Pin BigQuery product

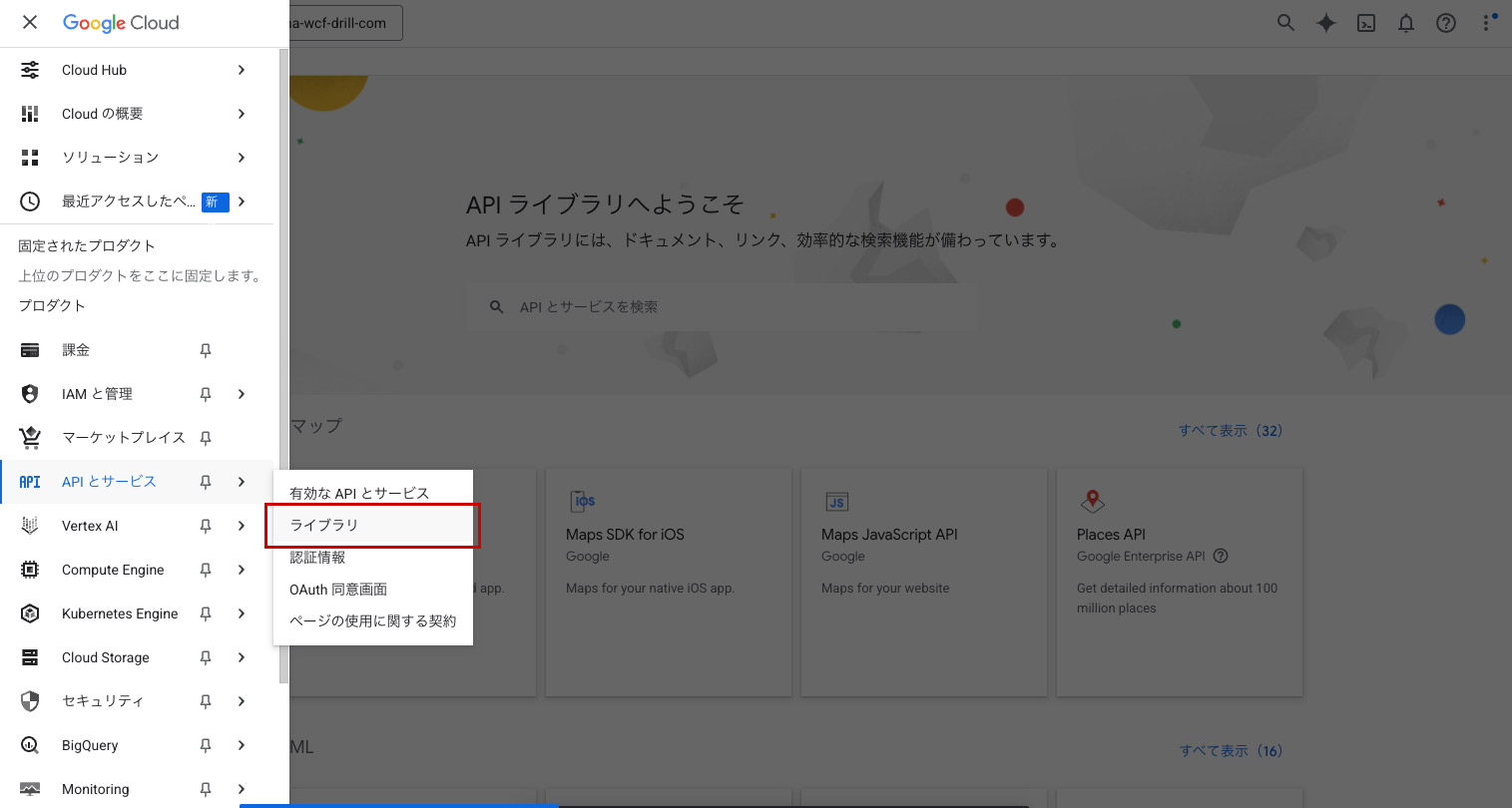click(206, 745)
